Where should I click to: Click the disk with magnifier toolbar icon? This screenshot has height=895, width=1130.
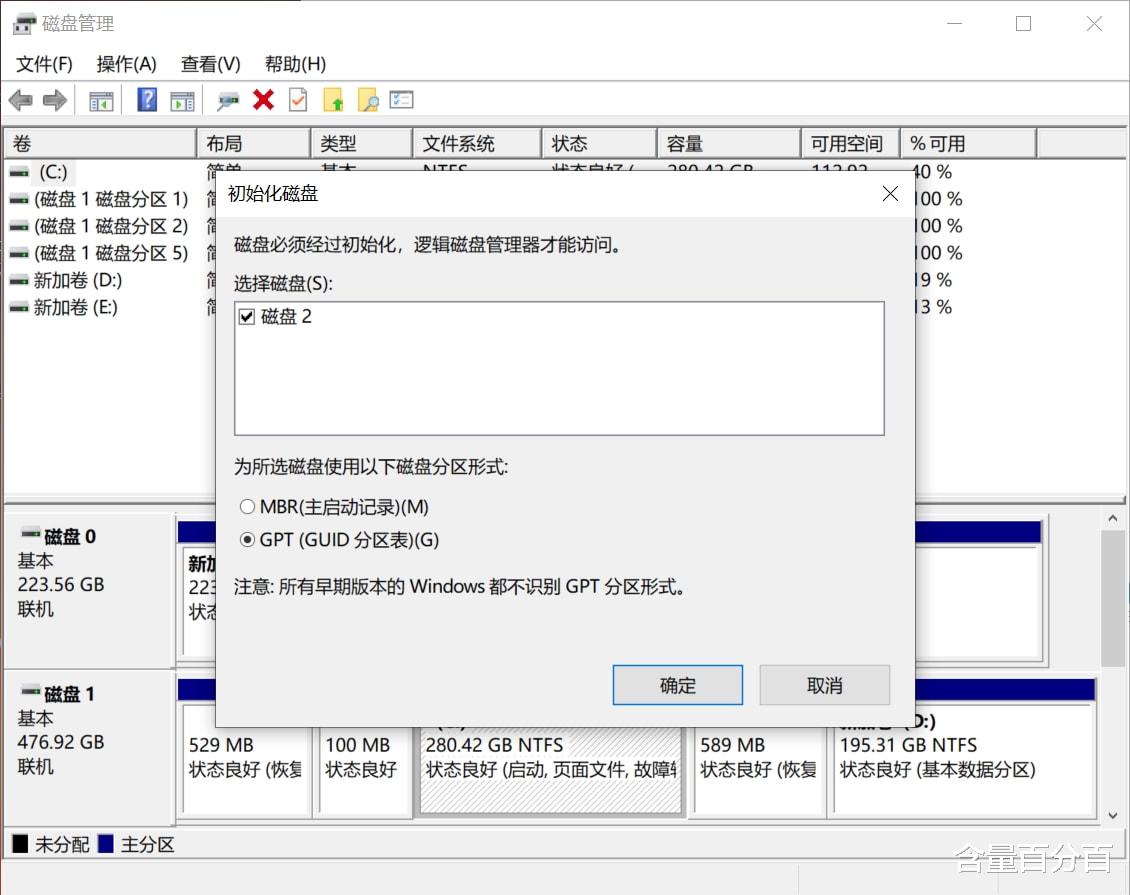228,100
